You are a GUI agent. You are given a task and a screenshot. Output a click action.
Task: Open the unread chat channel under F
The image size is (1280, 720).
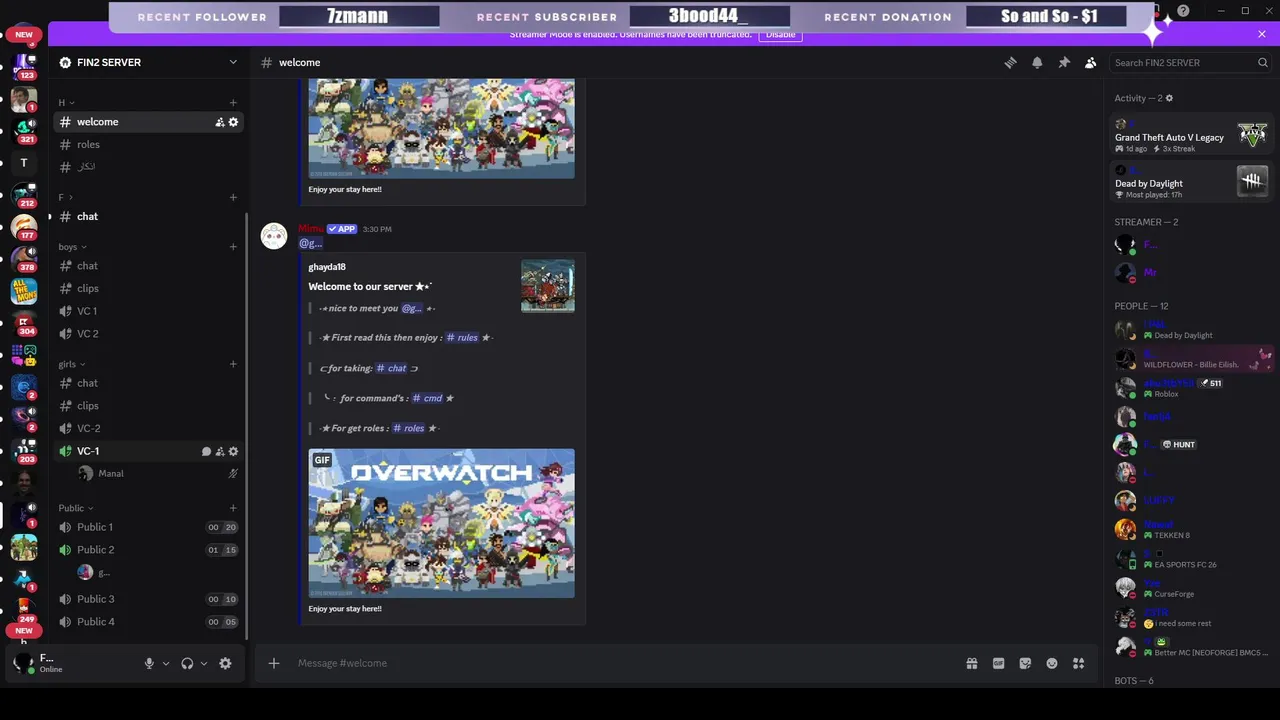[x=147, y=216]
